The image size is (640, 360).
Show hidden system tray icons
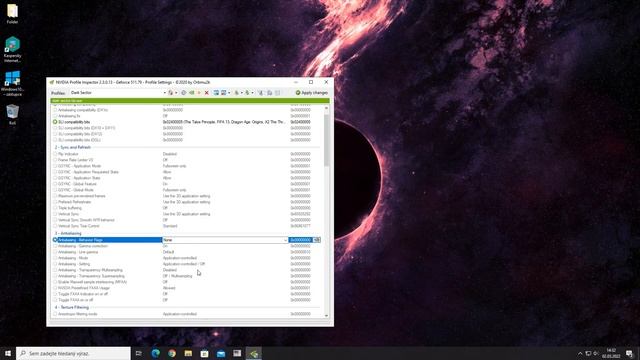[580, 353]
